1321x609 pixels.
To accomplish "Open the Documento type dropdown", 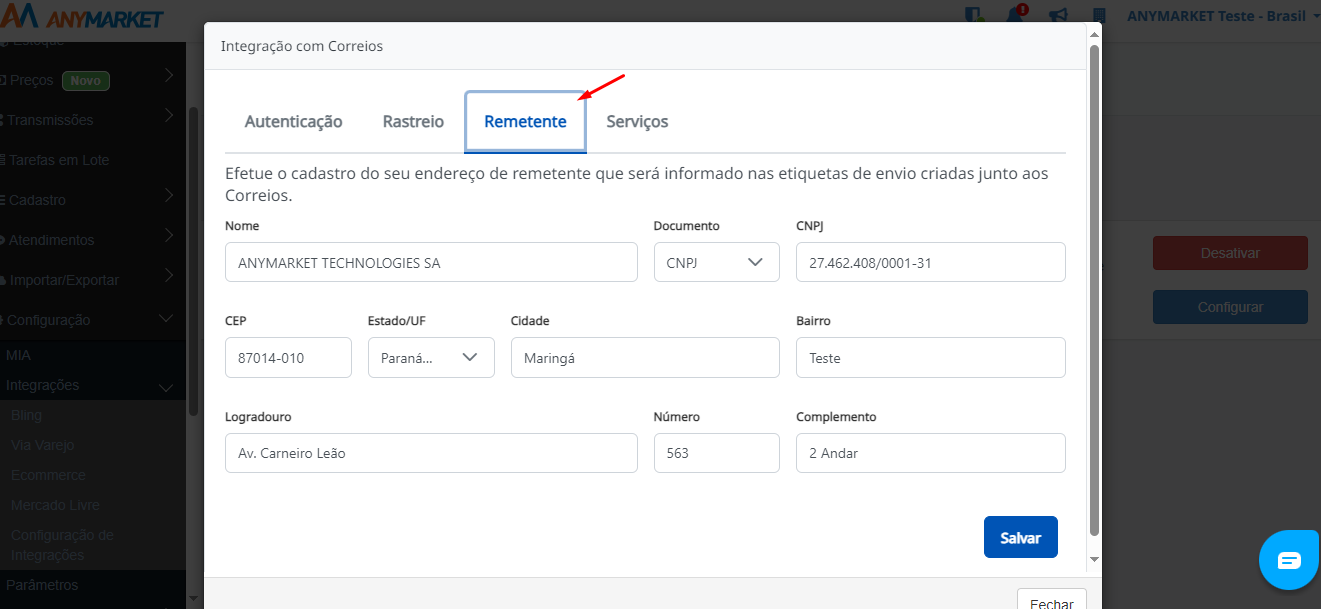I will (716, 262).
